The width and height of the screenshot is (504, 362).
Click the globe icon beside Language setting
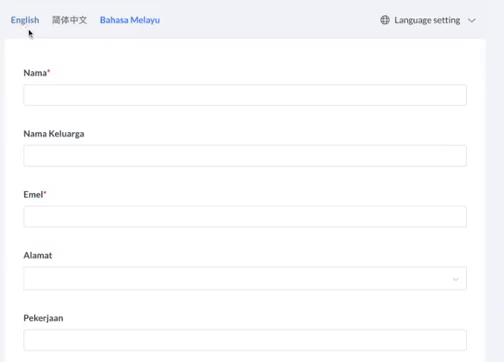click(385, 20)
